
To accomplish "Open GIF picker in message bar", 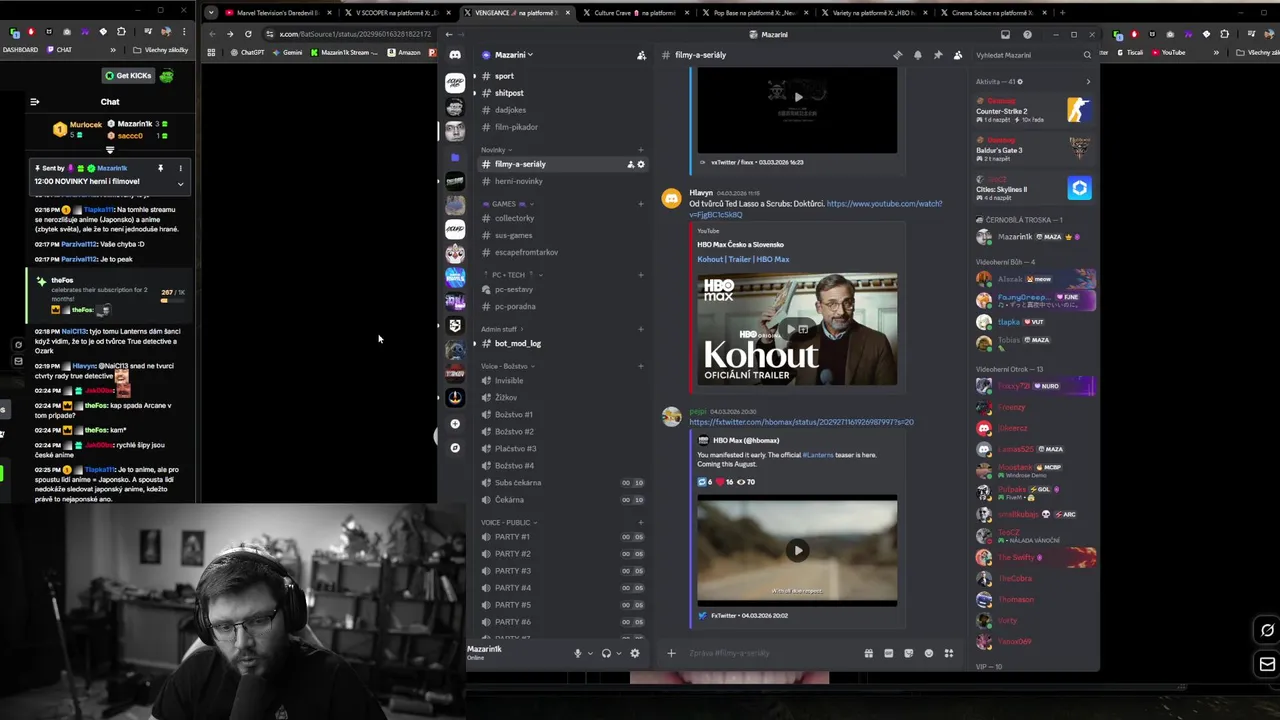I will [888, 653].
